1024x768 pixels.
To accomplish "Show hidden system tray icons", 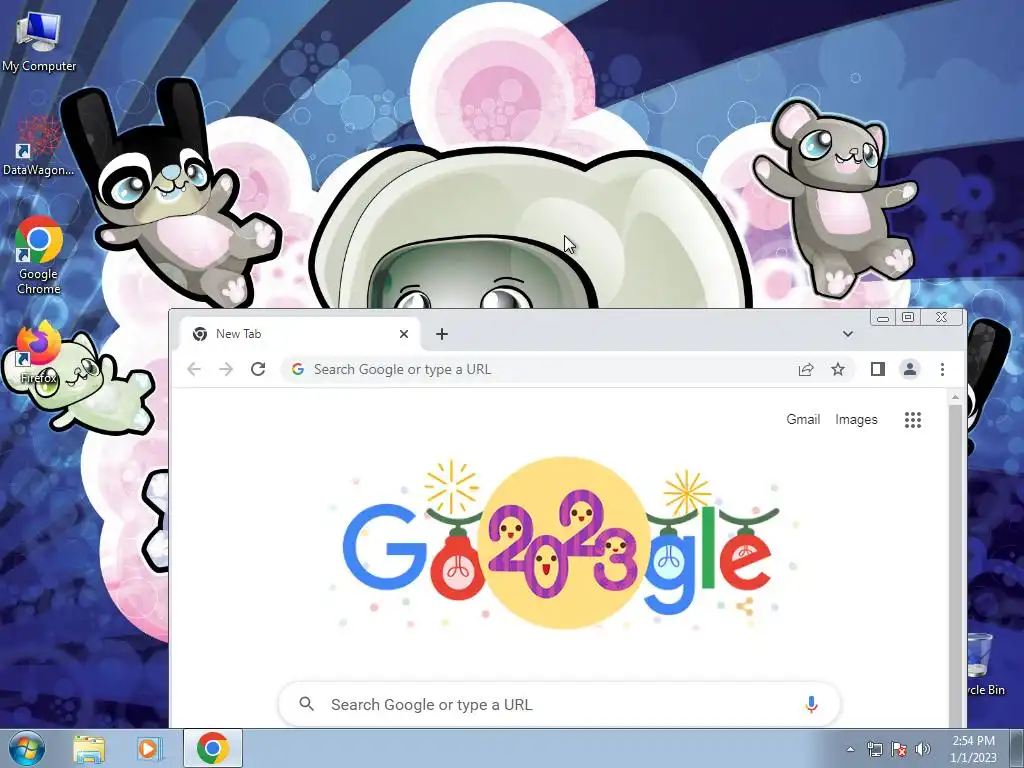I will (850, 749).
